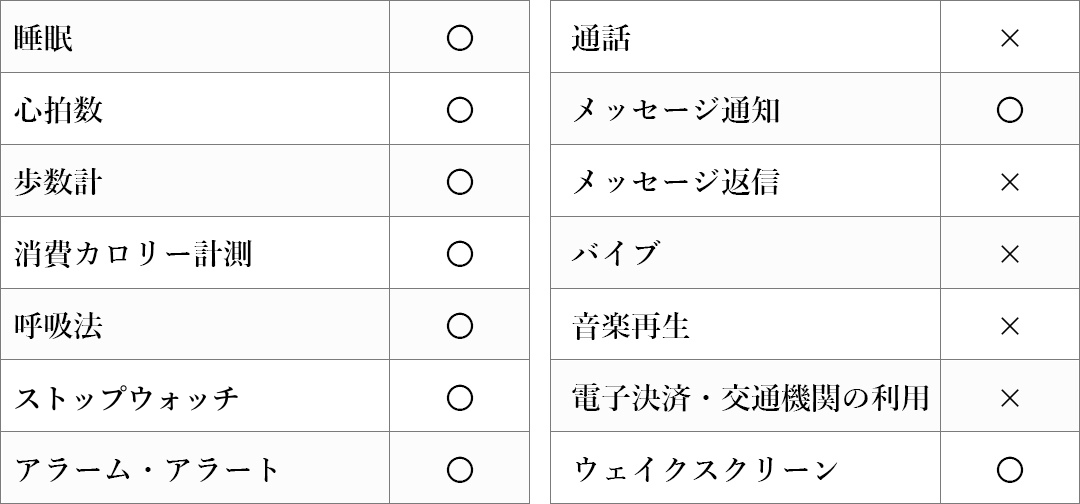This screenshot has height=504, width=1080.
Task: Click the cross icon next to バイブ
Action: [x=1009, y=254]
